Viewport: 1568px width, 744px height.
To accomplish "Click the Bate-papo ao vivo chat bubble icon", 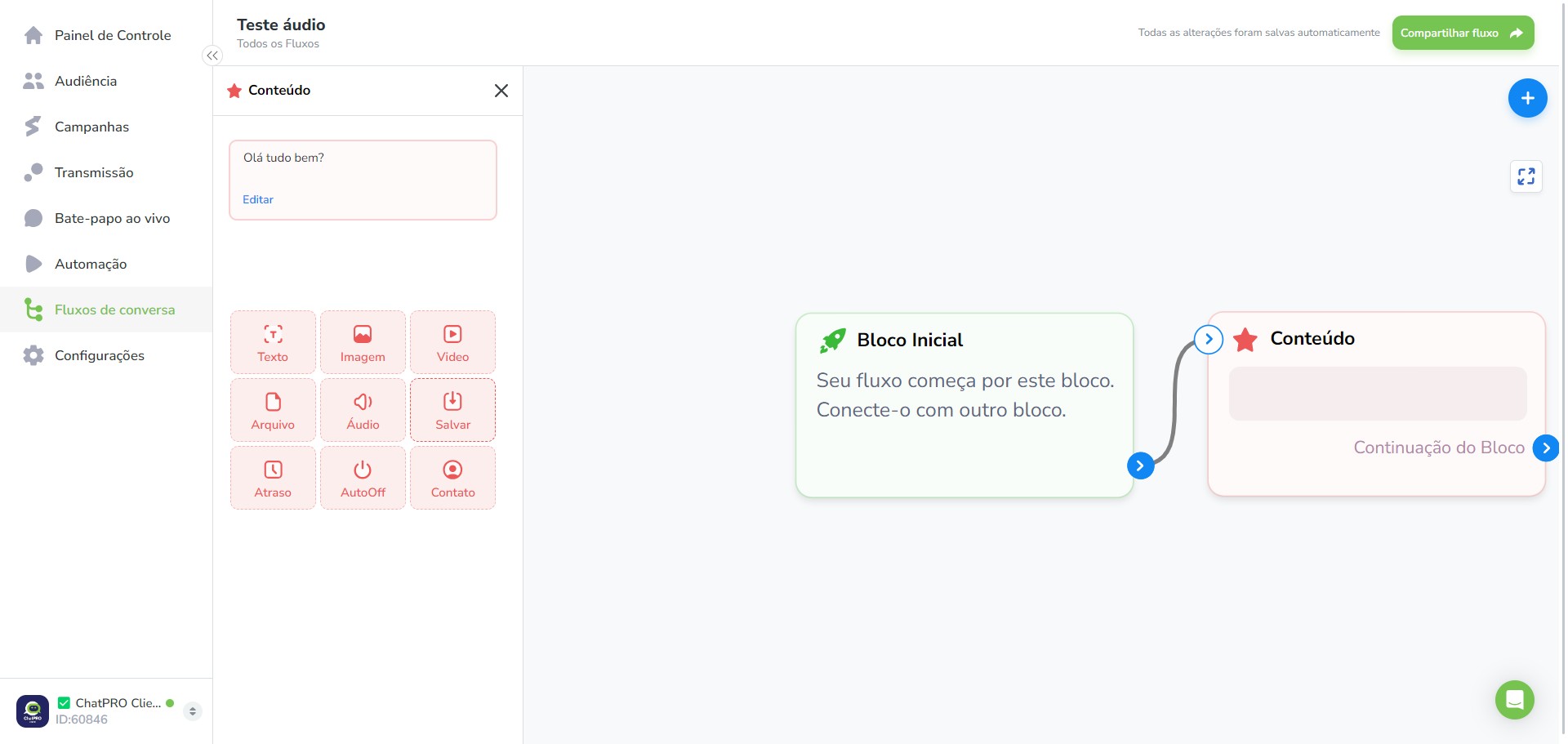I will click(x=33, y=218).
